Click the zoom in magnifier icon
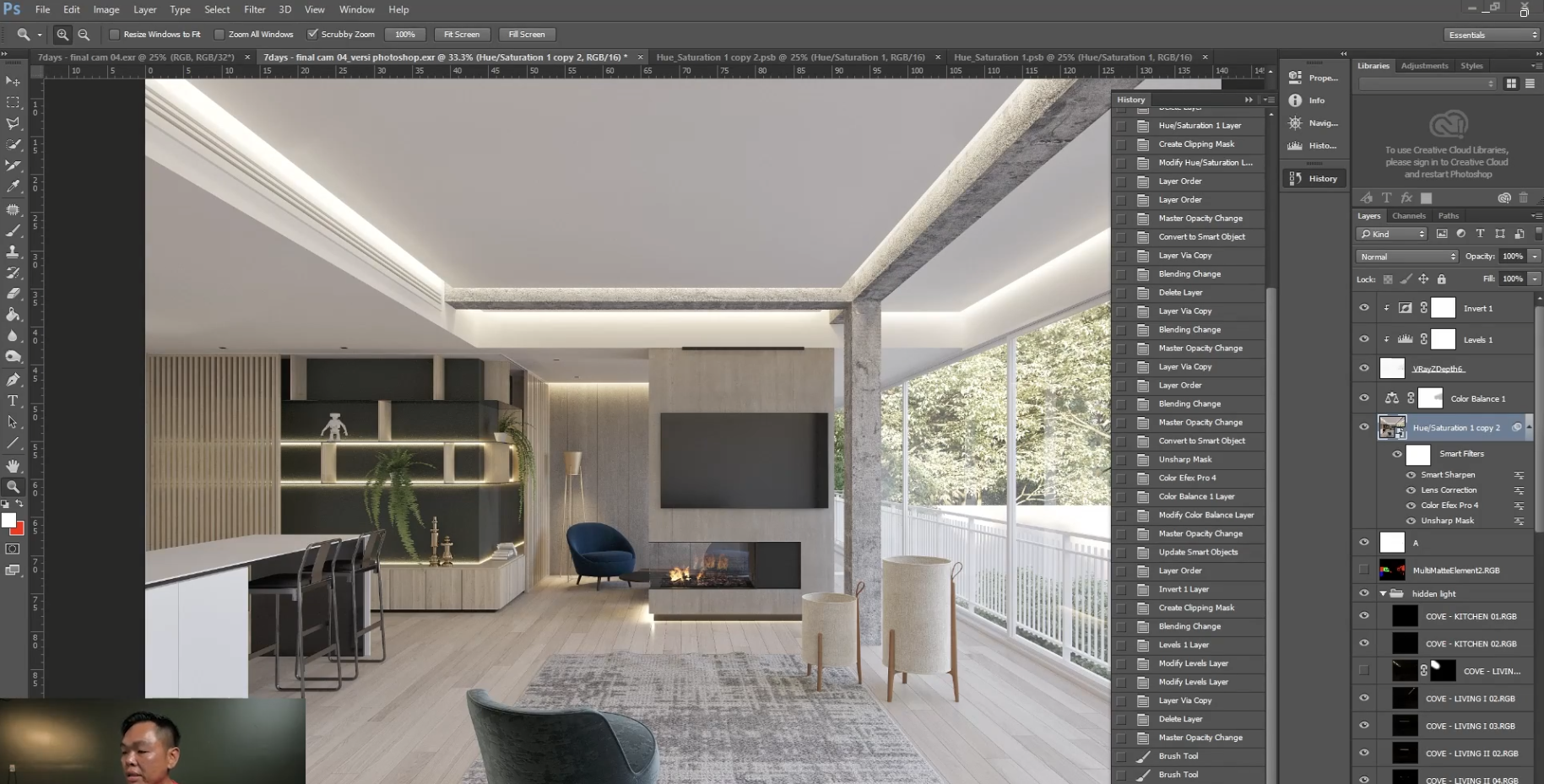The image size is (1544, 784). click(x=62, y=35)
